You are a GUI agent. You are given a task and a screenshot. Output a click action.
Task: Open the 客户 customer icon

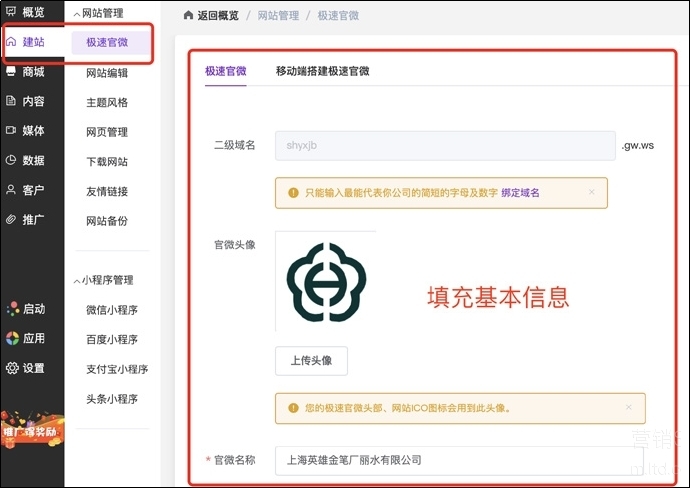point(11,189)
